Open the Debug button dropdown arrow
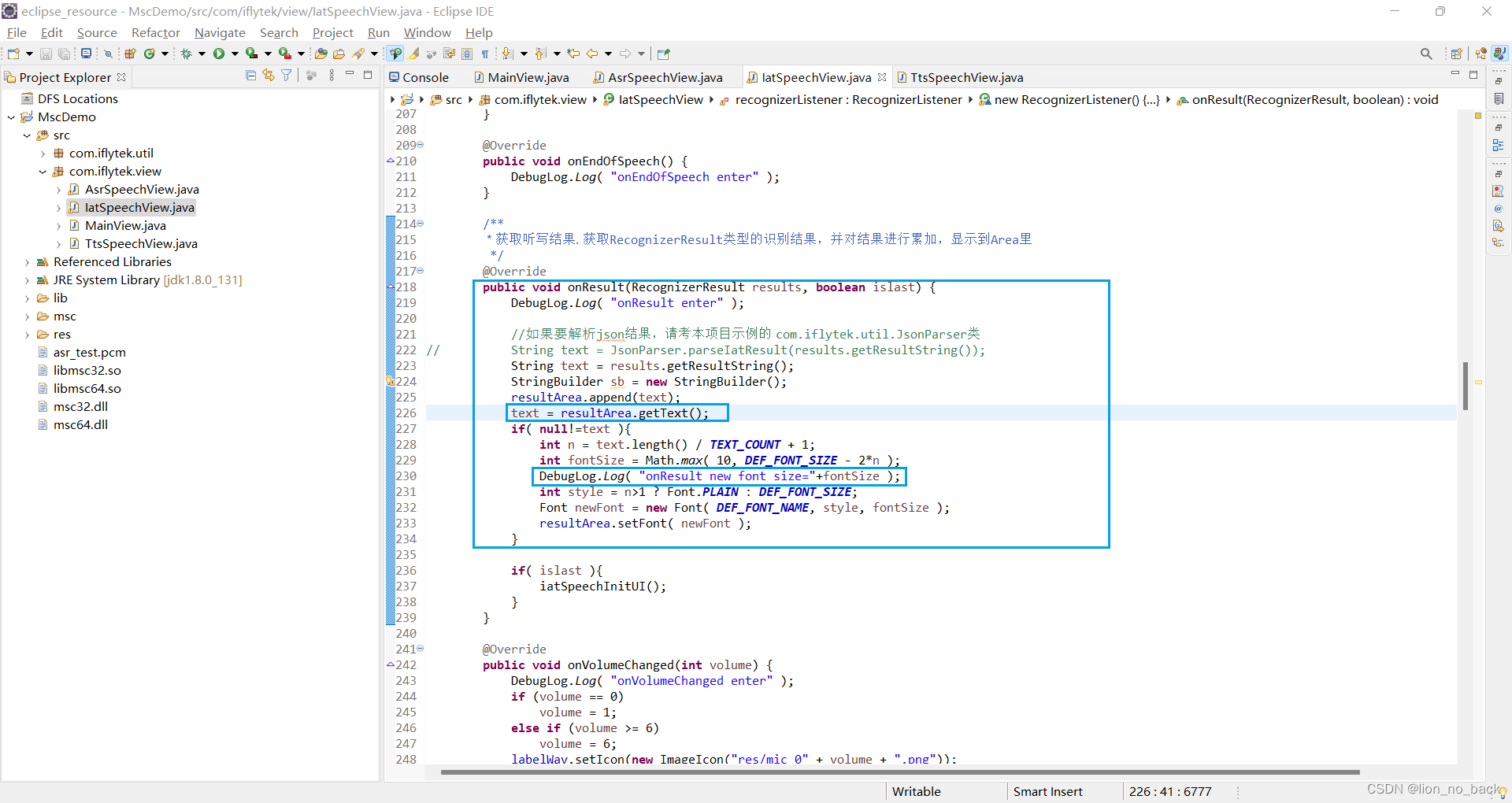 [x=202, y=54]
